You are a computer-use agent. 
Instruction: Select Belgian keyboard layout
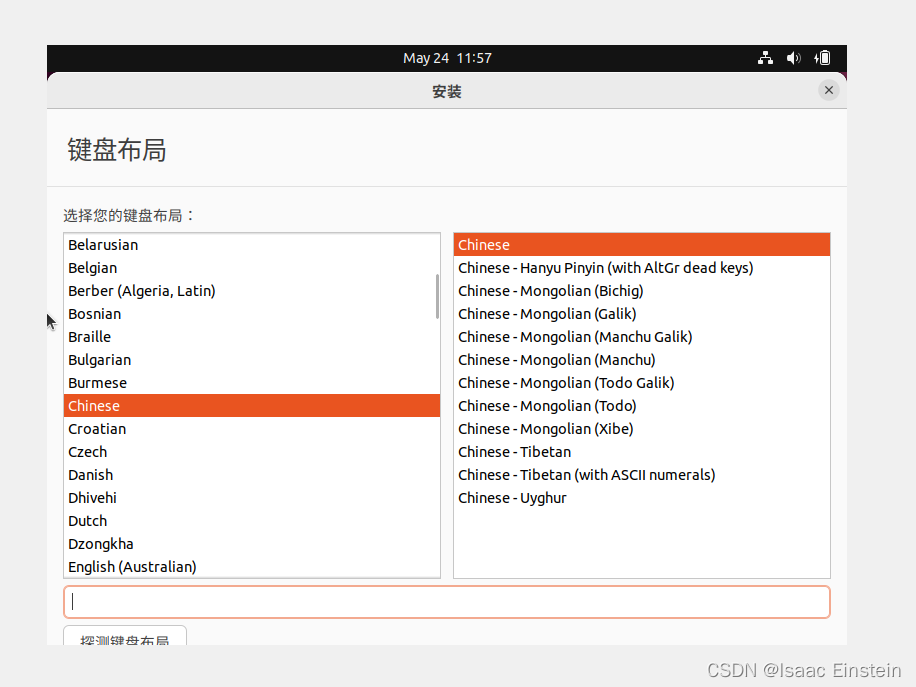(252, 268)
